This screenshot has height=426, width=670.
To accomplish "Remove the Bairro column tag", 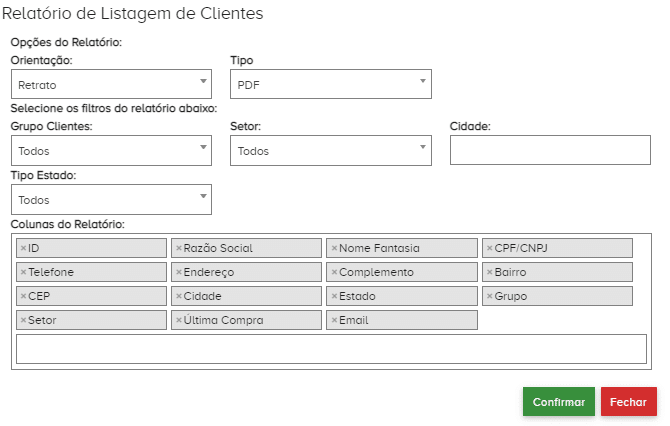I will click(x=489, y=272).
